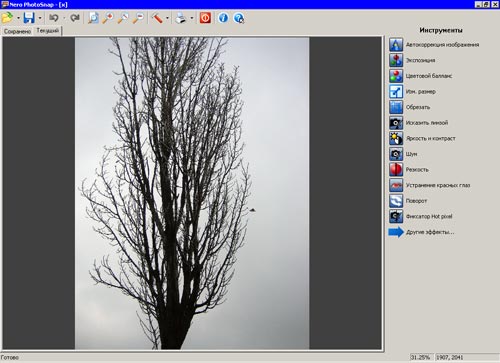Open the Цветовой баланс tool
The image size is (500, 363).
coord(421,76)
